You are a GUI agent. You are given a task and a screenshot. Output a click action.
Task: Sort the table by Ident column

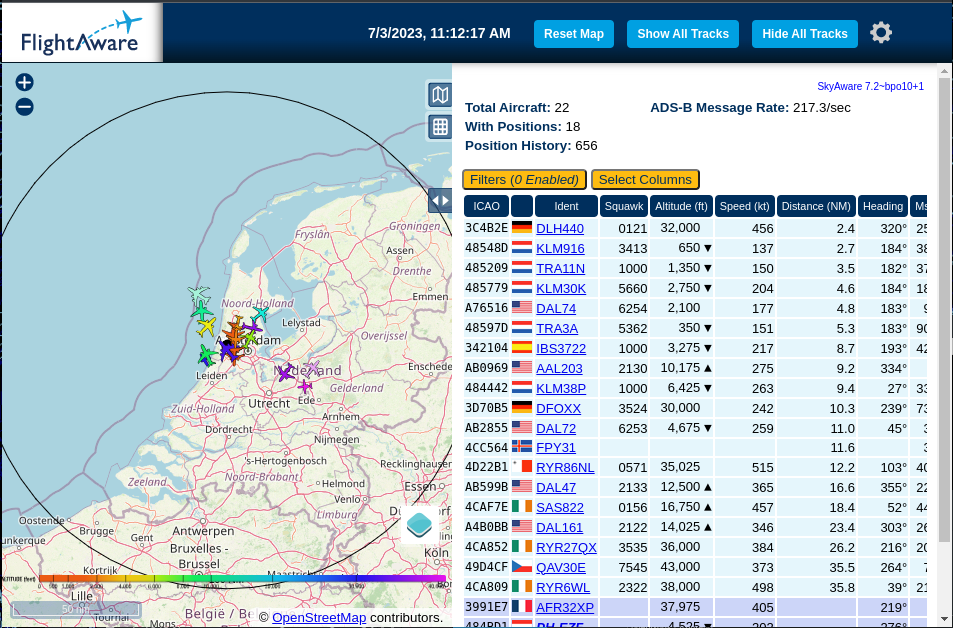point(566,206)
